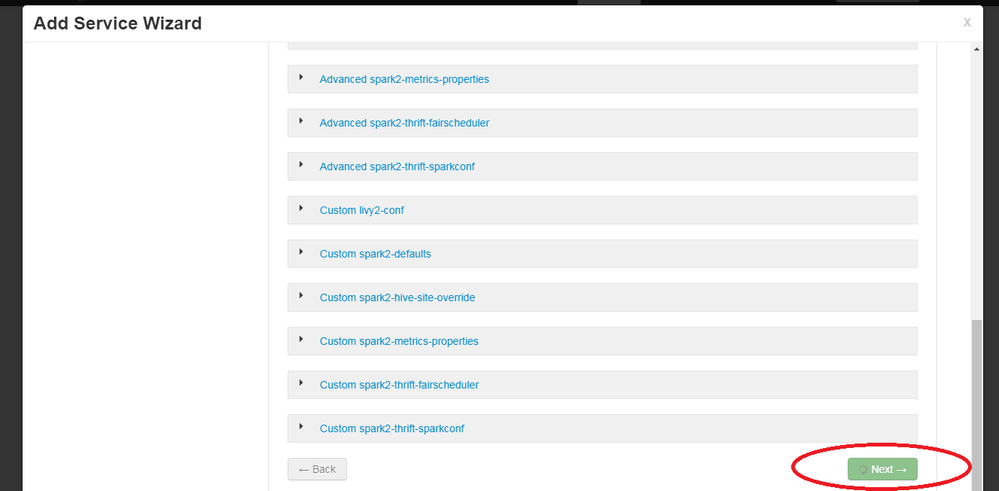999x491 pixels.
Task: Open Custom livy2-conf section link
Action: [x=361, y=210]
